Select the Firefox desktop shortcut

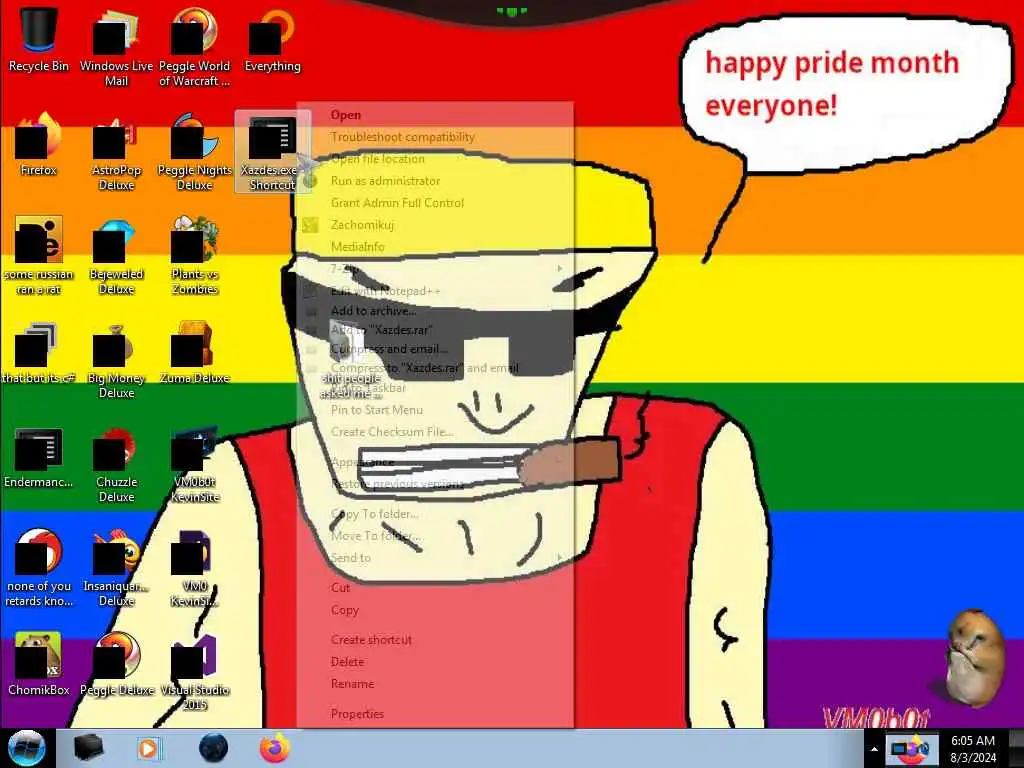click(x=39, y=145)
